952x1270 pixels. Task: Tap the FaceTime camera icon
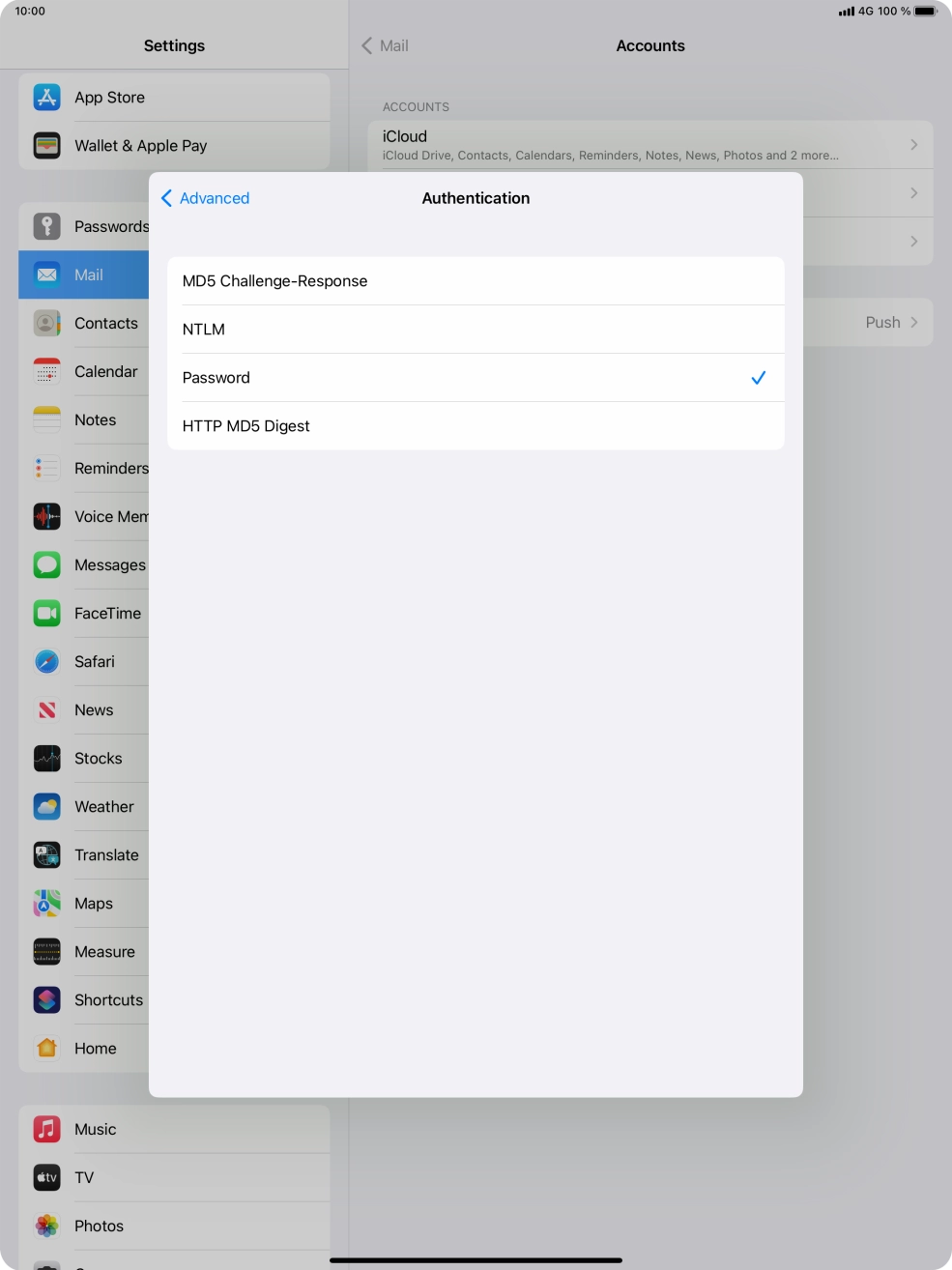(46, 614)
